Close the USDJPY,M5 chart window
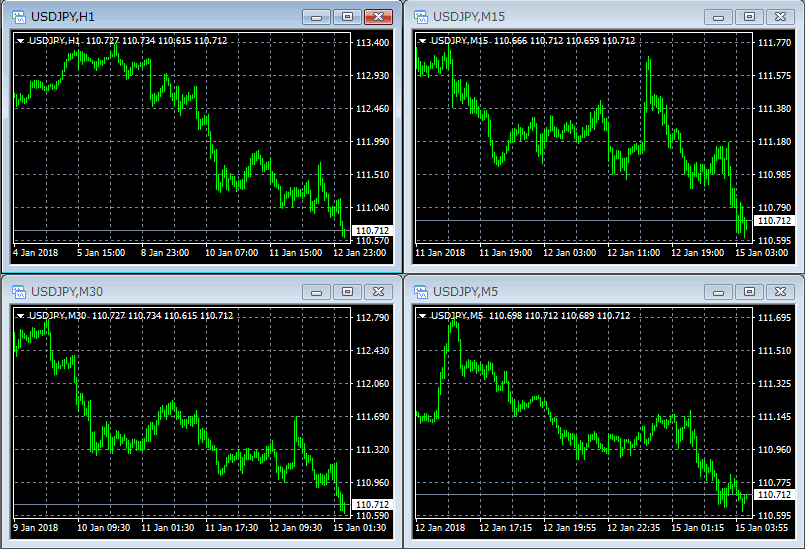Screen dimensions: 805x549 780,292
